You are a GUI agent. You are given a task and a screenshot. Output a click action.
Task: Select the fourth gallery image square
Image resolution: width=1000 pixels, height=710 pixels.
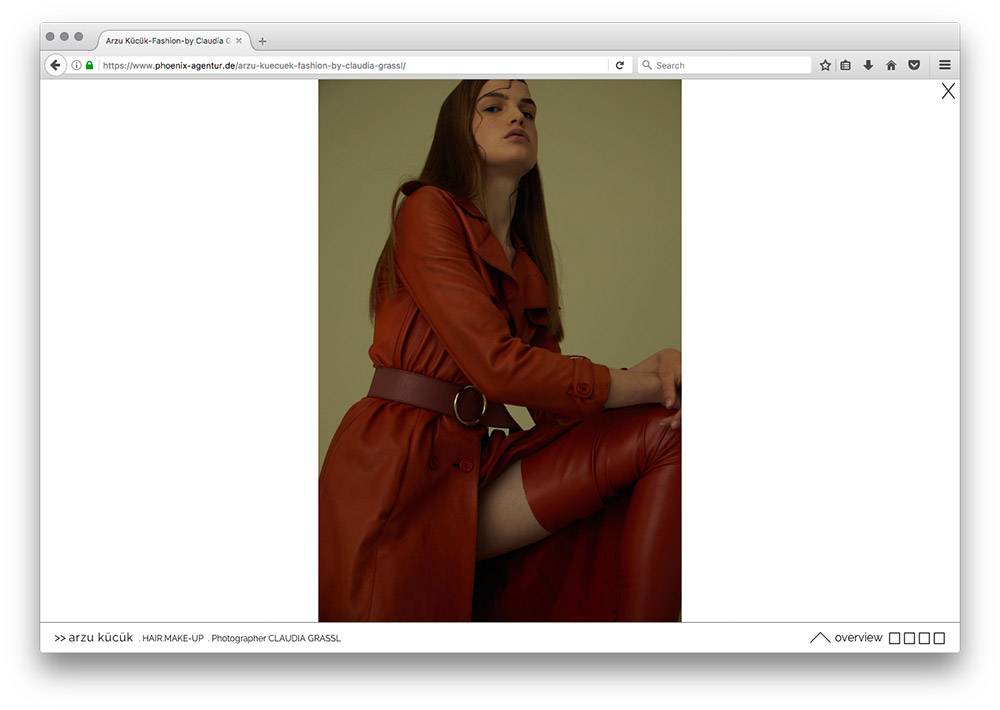coord(939,638)
